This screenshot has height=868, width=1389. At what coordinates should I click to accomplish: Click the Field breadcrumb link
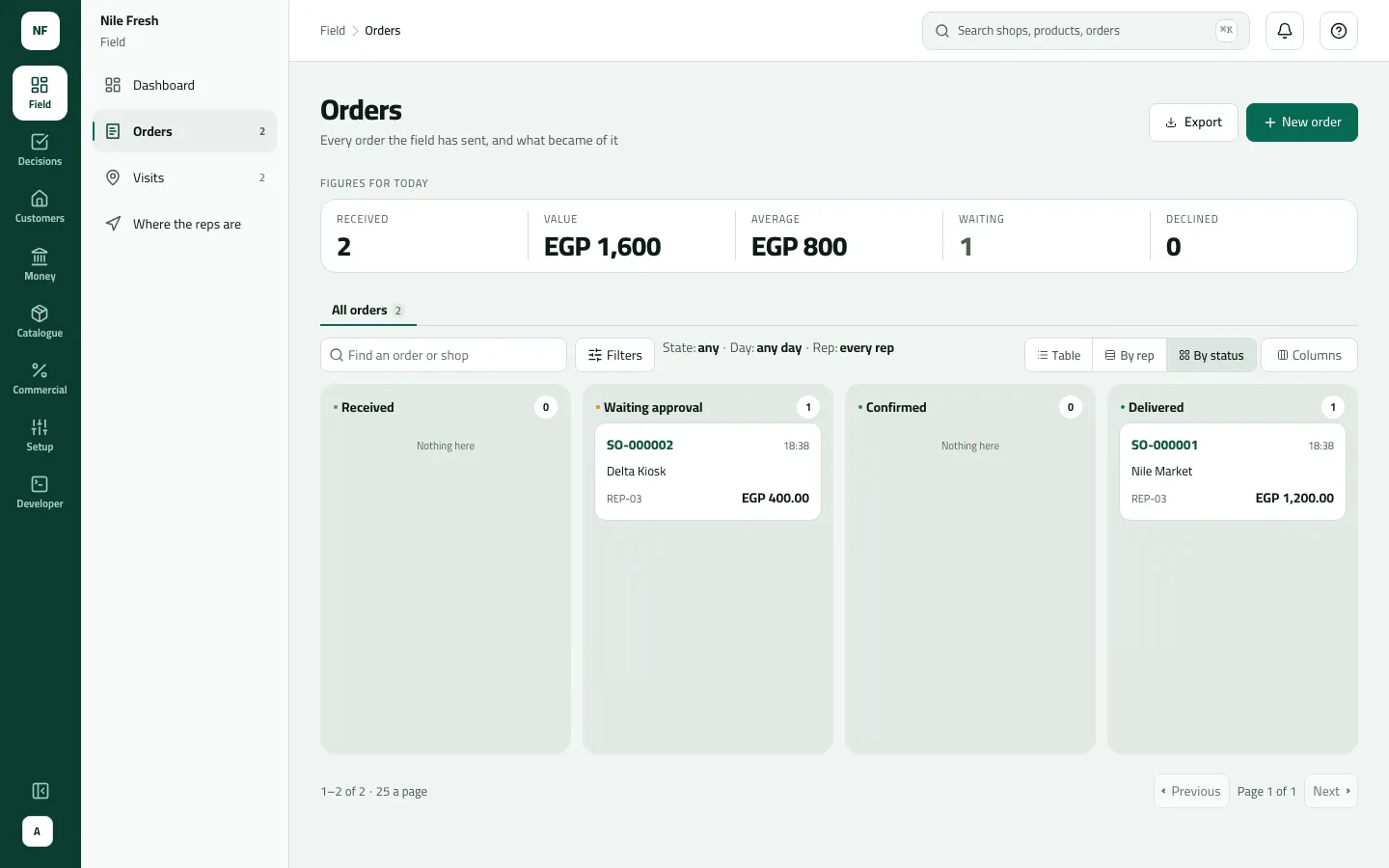[x=333, y=31]
